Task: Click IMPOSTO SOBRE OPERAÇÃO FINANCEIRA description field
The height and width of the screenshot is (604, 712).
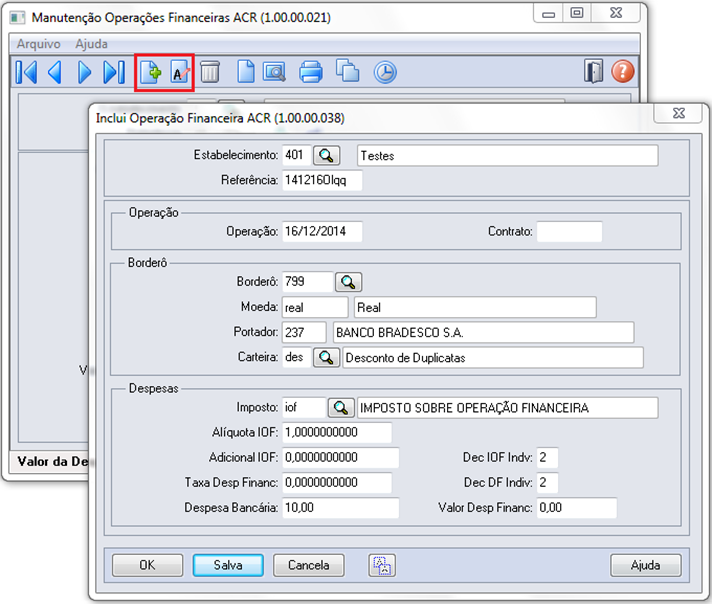Action: click(508, 408)
